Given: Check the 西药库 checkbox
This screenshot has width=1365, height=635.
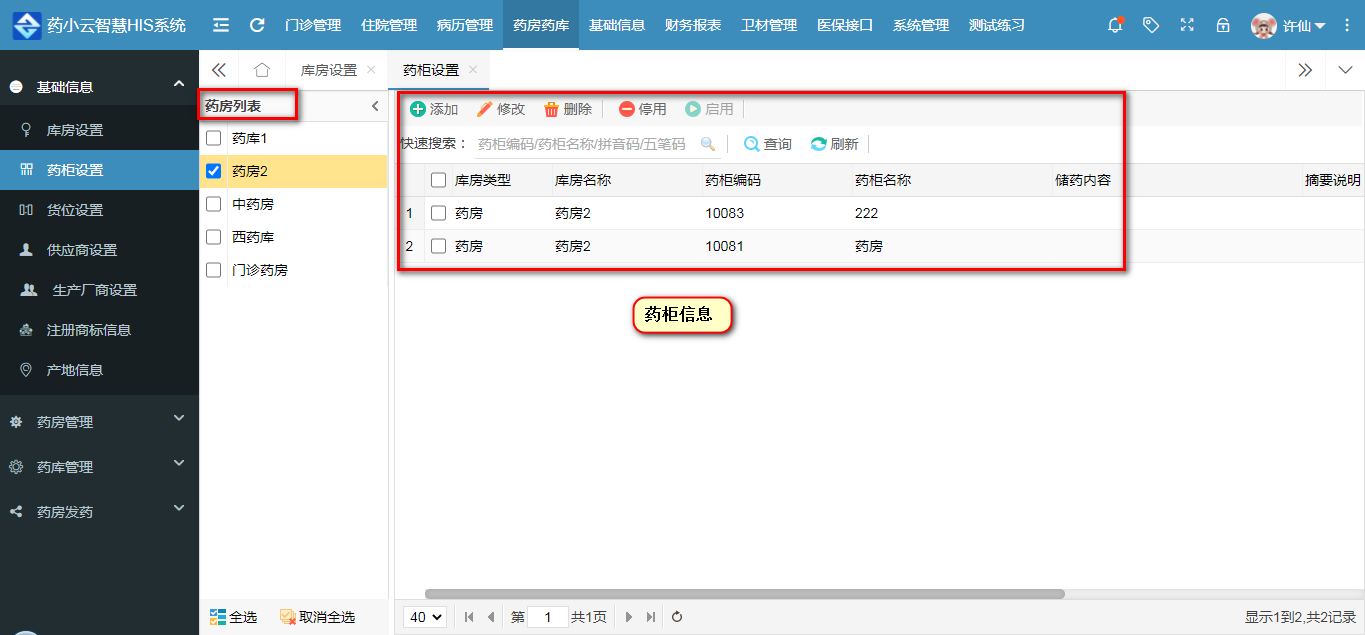Looking at the screenshot, I should click(x=214, y=237).
